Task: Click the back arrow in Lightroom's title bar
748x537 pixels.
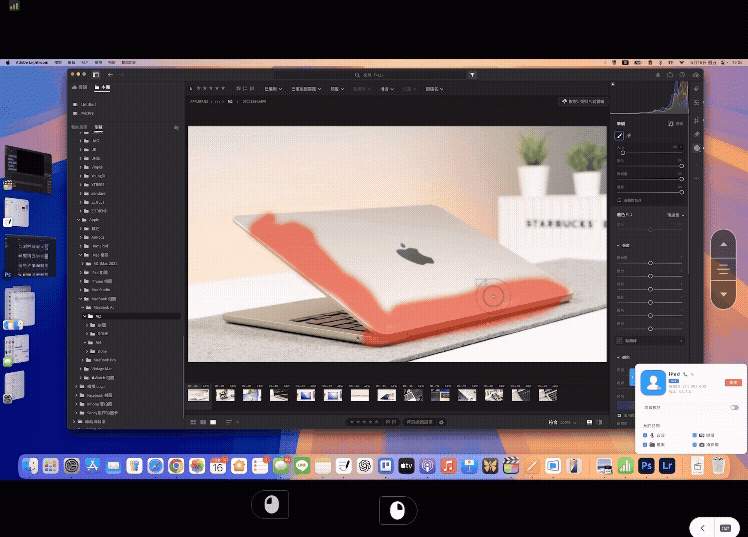Action: click(x=110, y=75)
